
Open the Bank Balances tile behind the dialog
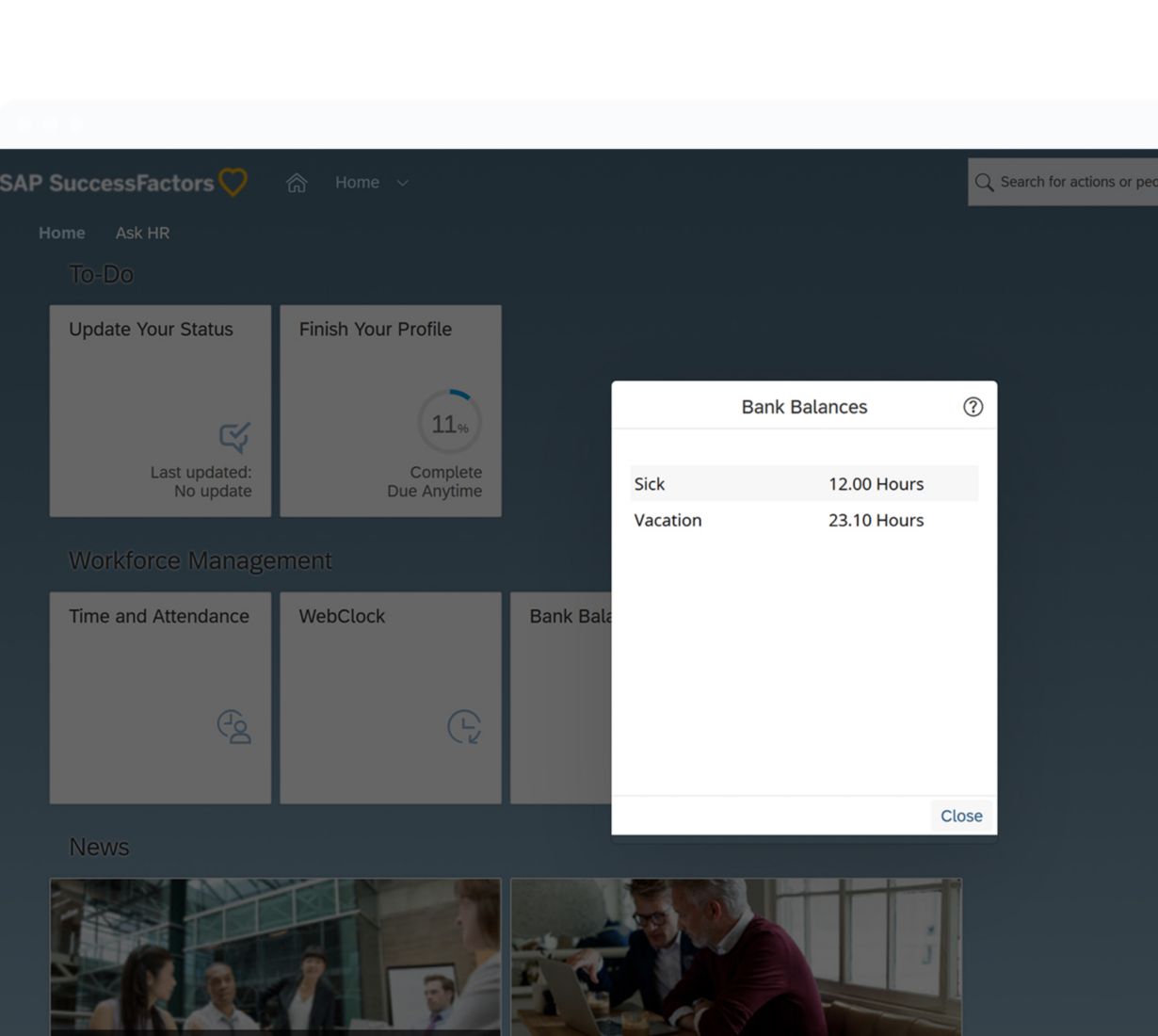coord(561,697)
